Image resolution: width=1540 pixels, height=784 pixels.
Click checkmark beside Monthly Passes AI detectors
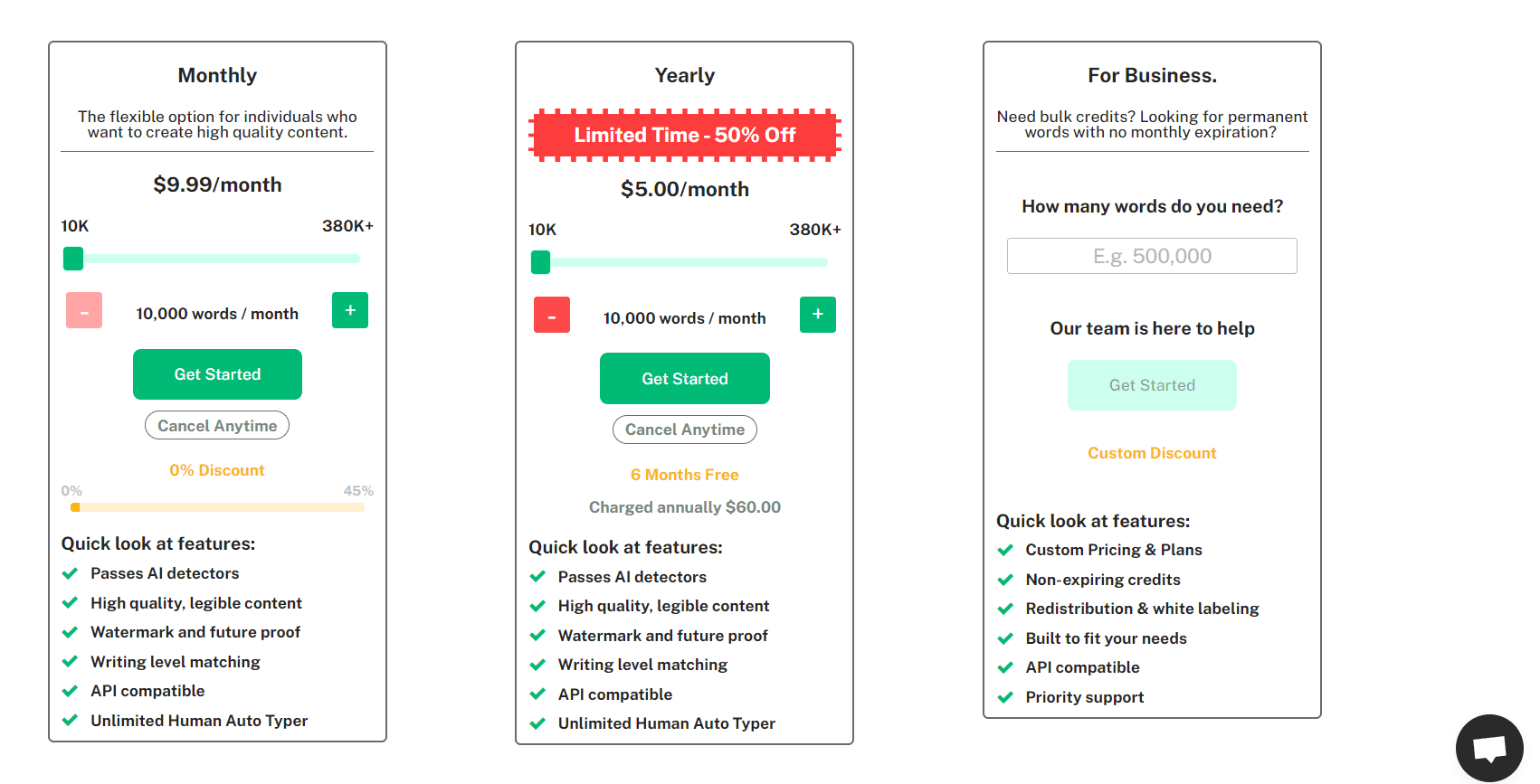70,573
